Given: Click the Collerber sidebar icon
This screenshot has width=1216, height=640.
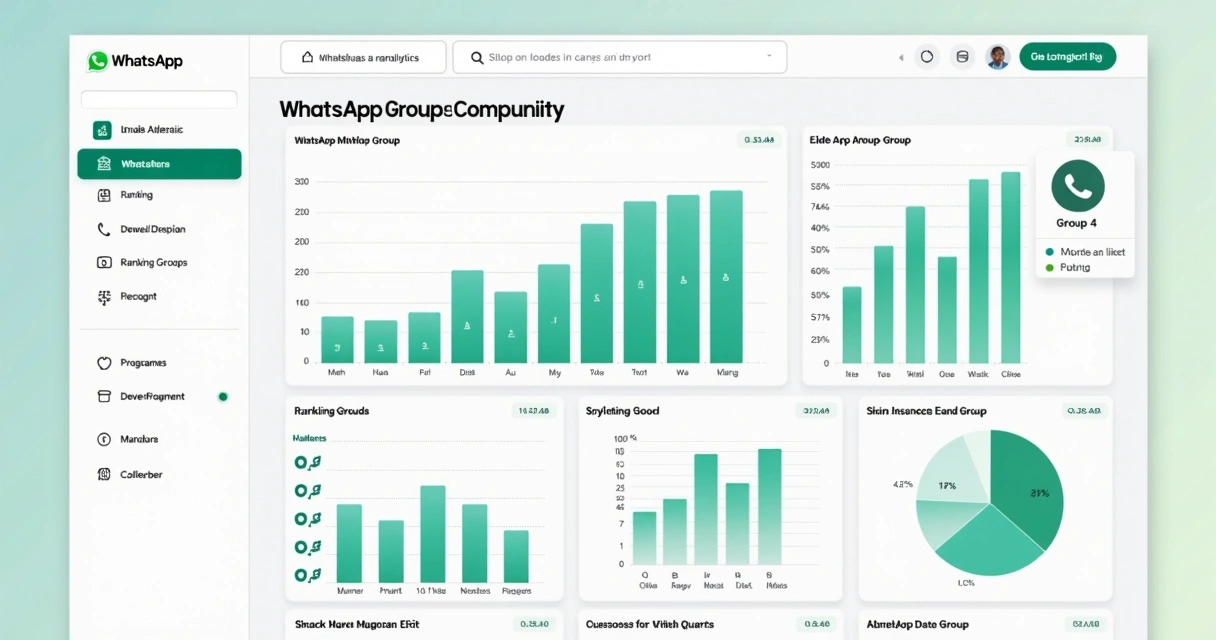Looking at the screenshot, I should pos(103,475).
